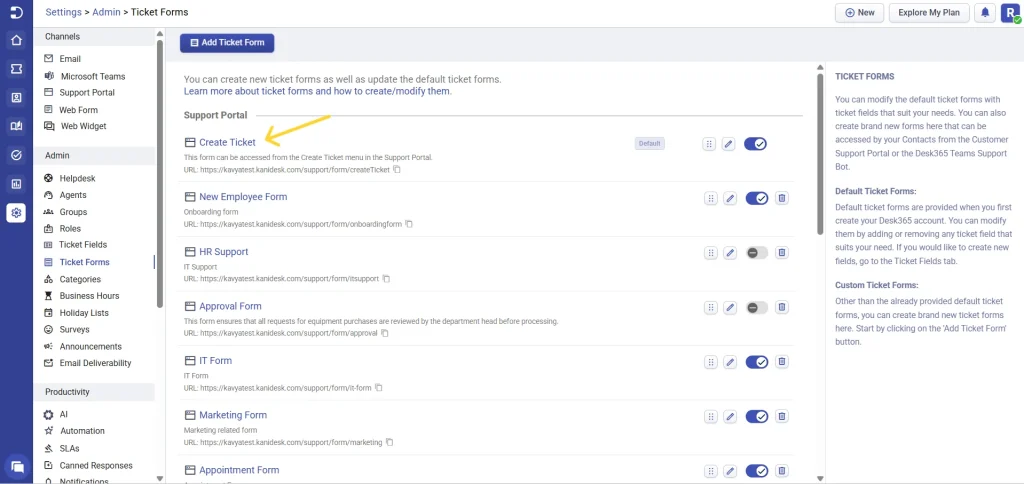Screen dimensions: 1024x484
Task: Click the New Employee Form reorder grip
Action: click(x=711, y=199)
